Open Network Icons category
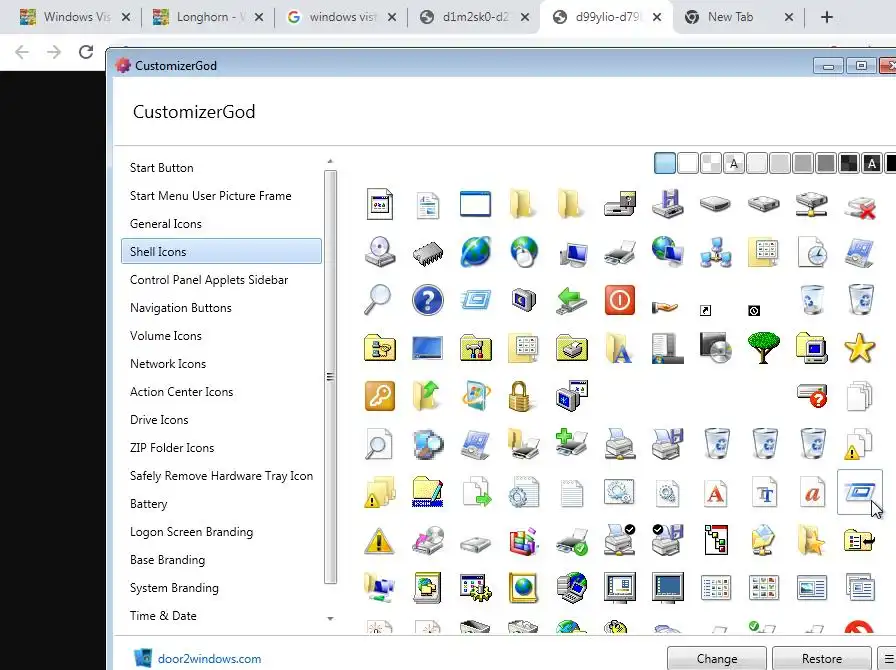Image resolution: width=896 pixels, height=670 pixels. [168, 364]
